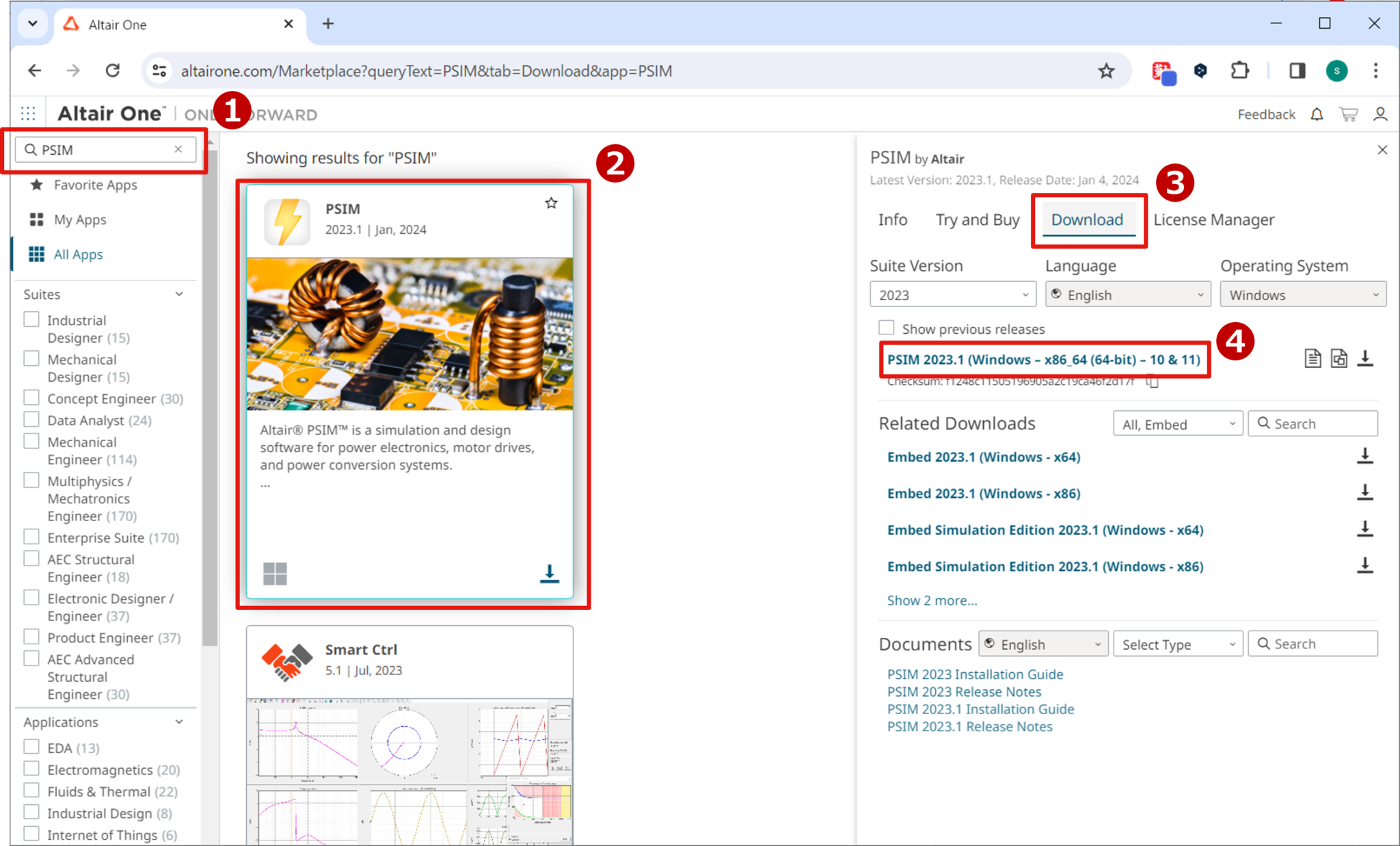Expand the Operating System Windows dropdown

[x=1302, y=295]
